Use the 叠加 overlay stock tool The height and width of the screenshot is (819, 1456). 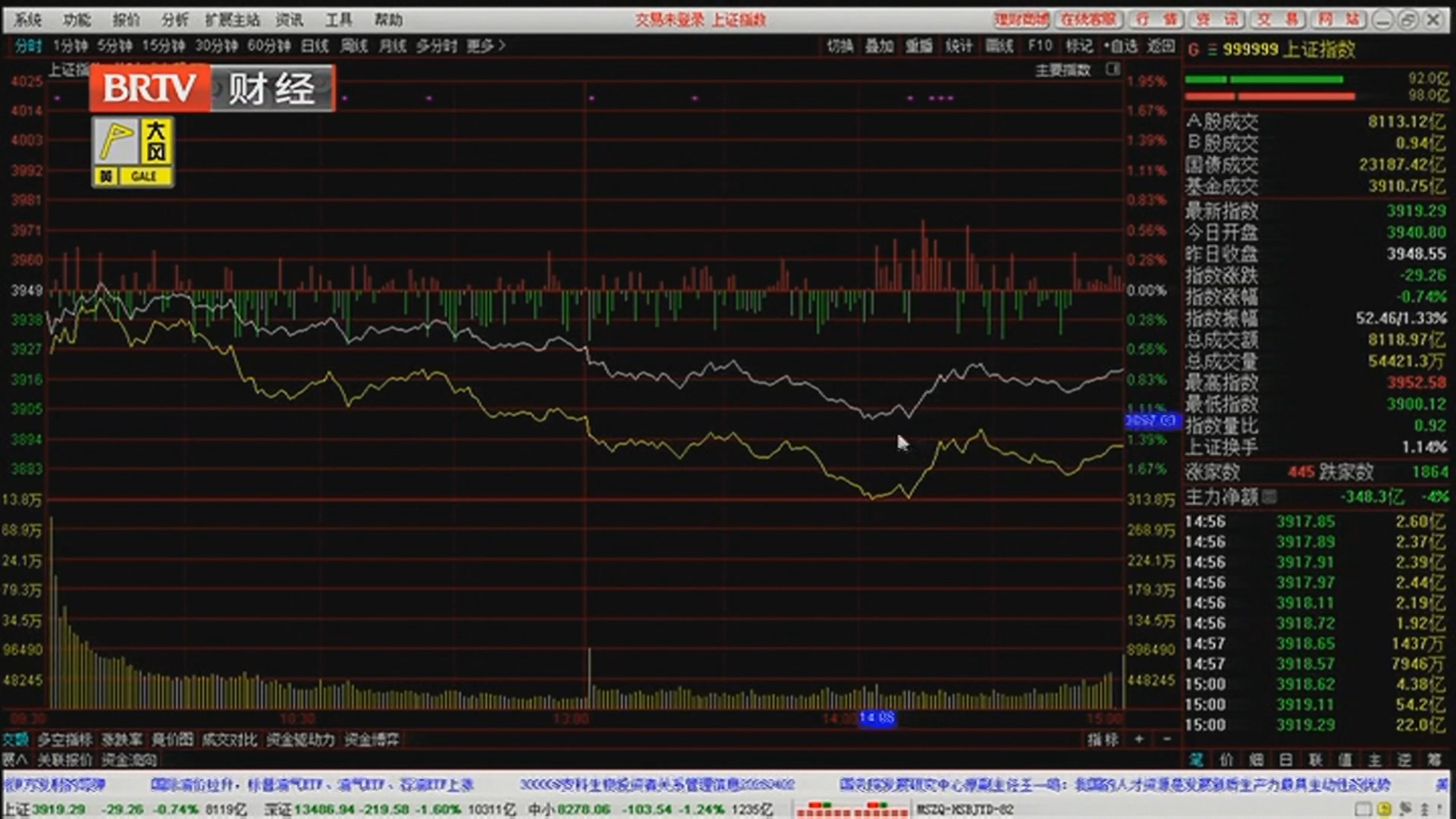pyautogui.click(x=878, y=46)
